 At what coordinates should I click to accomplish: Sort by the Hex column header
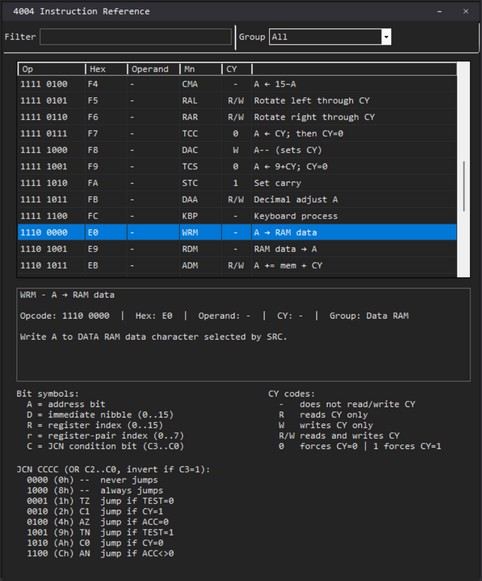(x=106, y=69)
